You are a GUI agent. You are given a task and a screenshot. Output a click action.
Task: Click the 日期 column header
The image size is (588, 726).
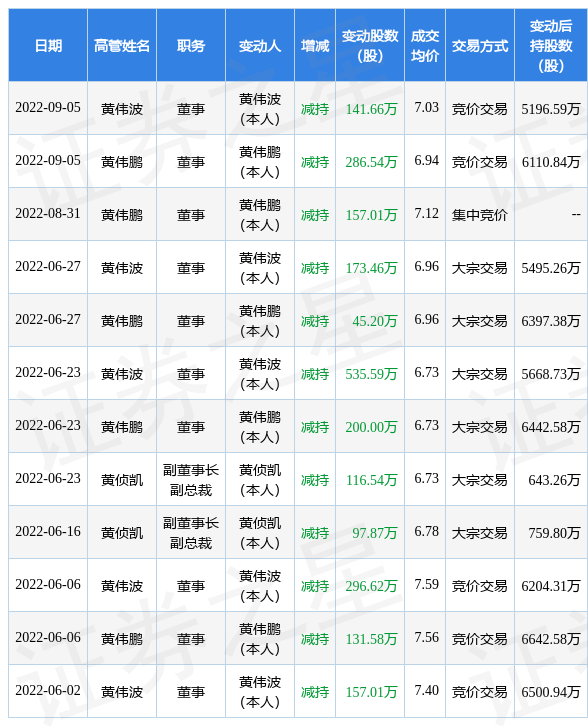(48, 45)
